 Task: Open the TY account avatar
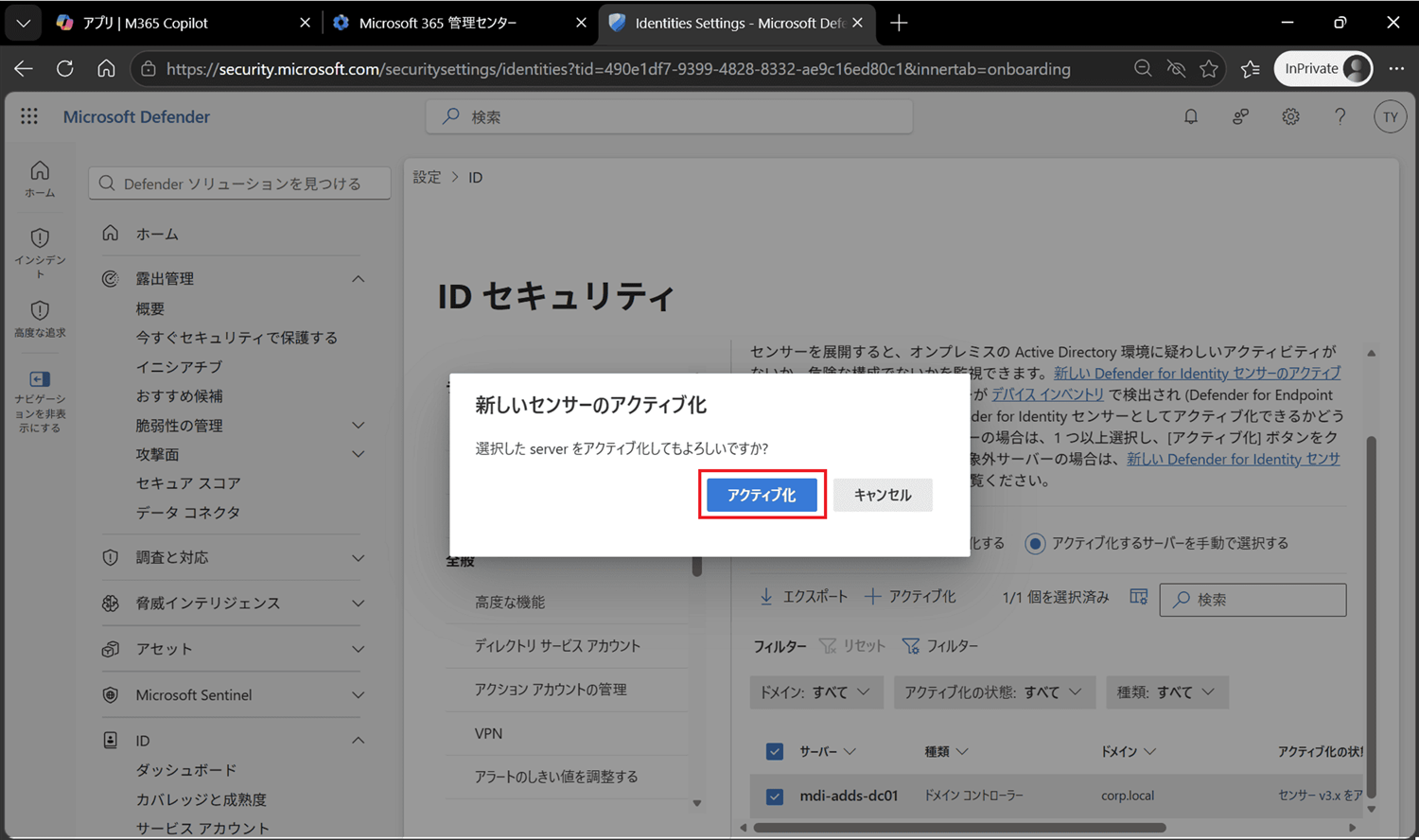coord(1390,117)
